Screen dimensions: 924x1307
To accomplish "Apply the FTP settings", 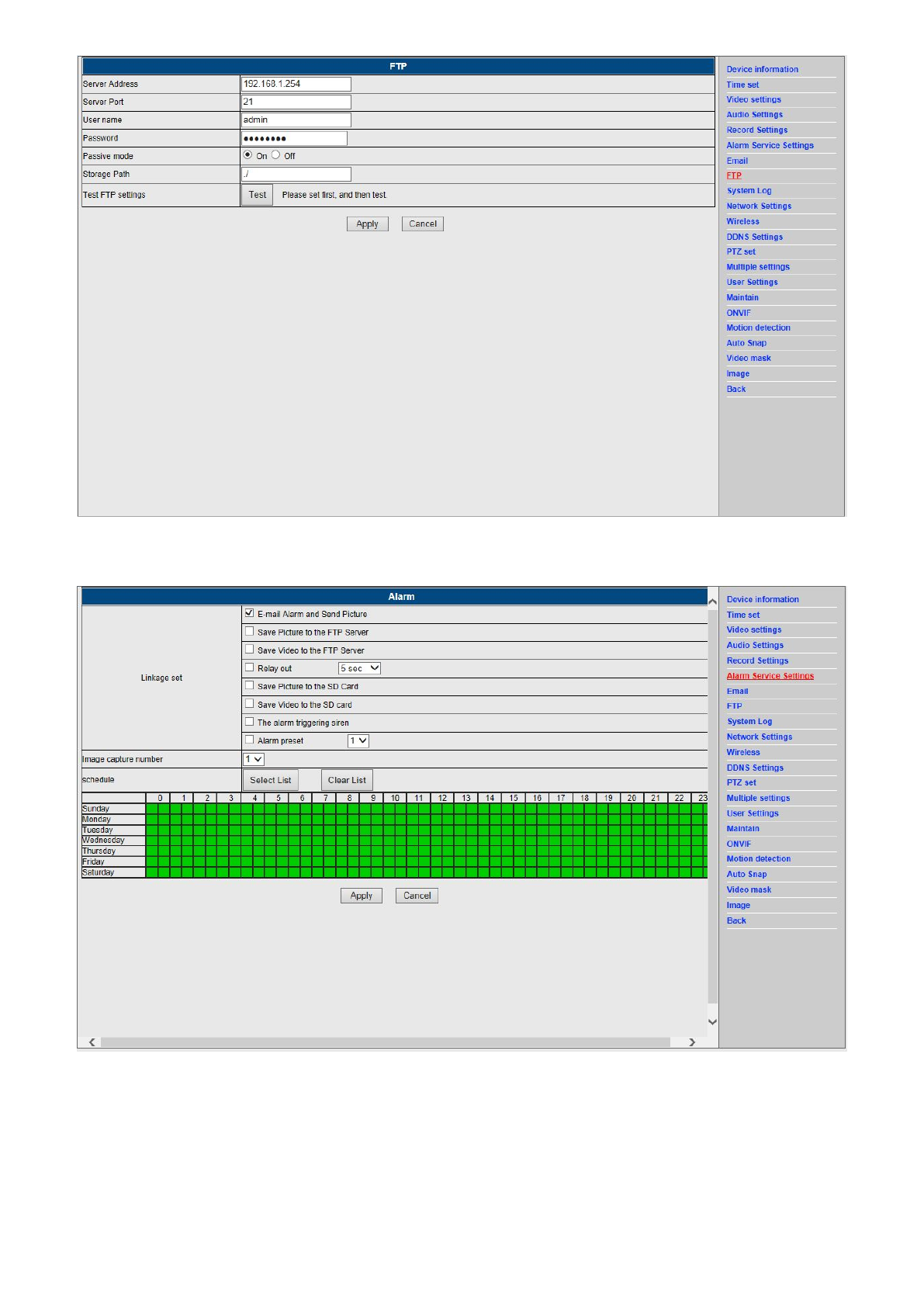I will [367, 224].
